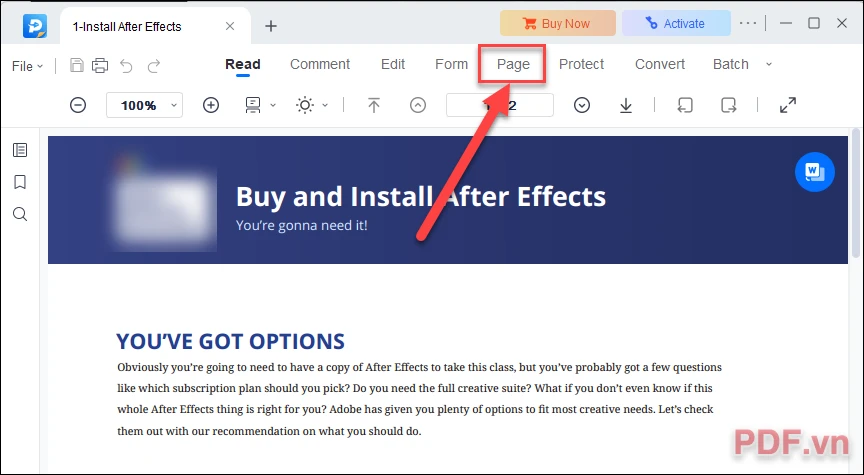Open the page display mode icon

[x=253, y=105]
